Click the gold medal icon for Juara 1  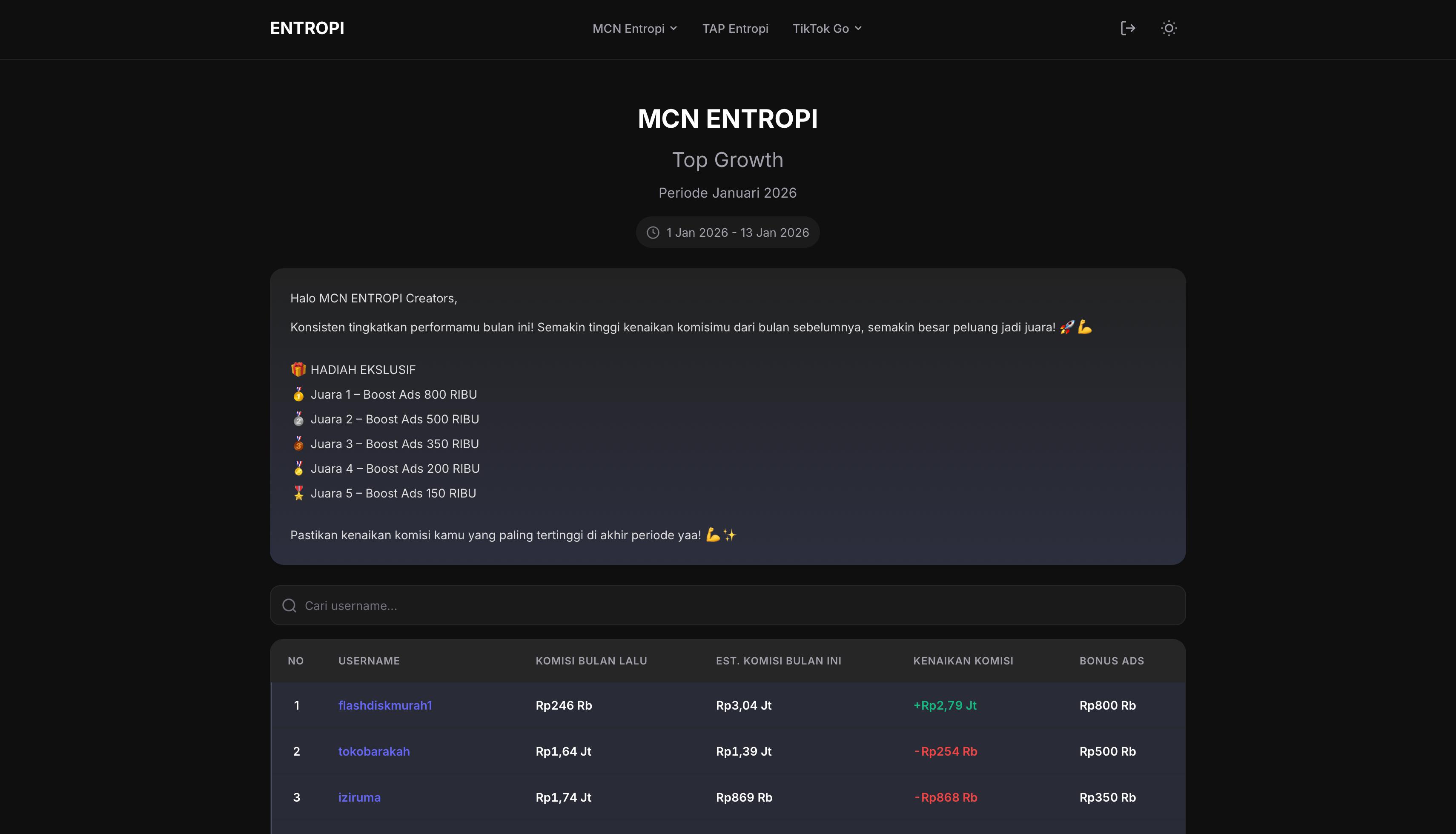point(298,394)
